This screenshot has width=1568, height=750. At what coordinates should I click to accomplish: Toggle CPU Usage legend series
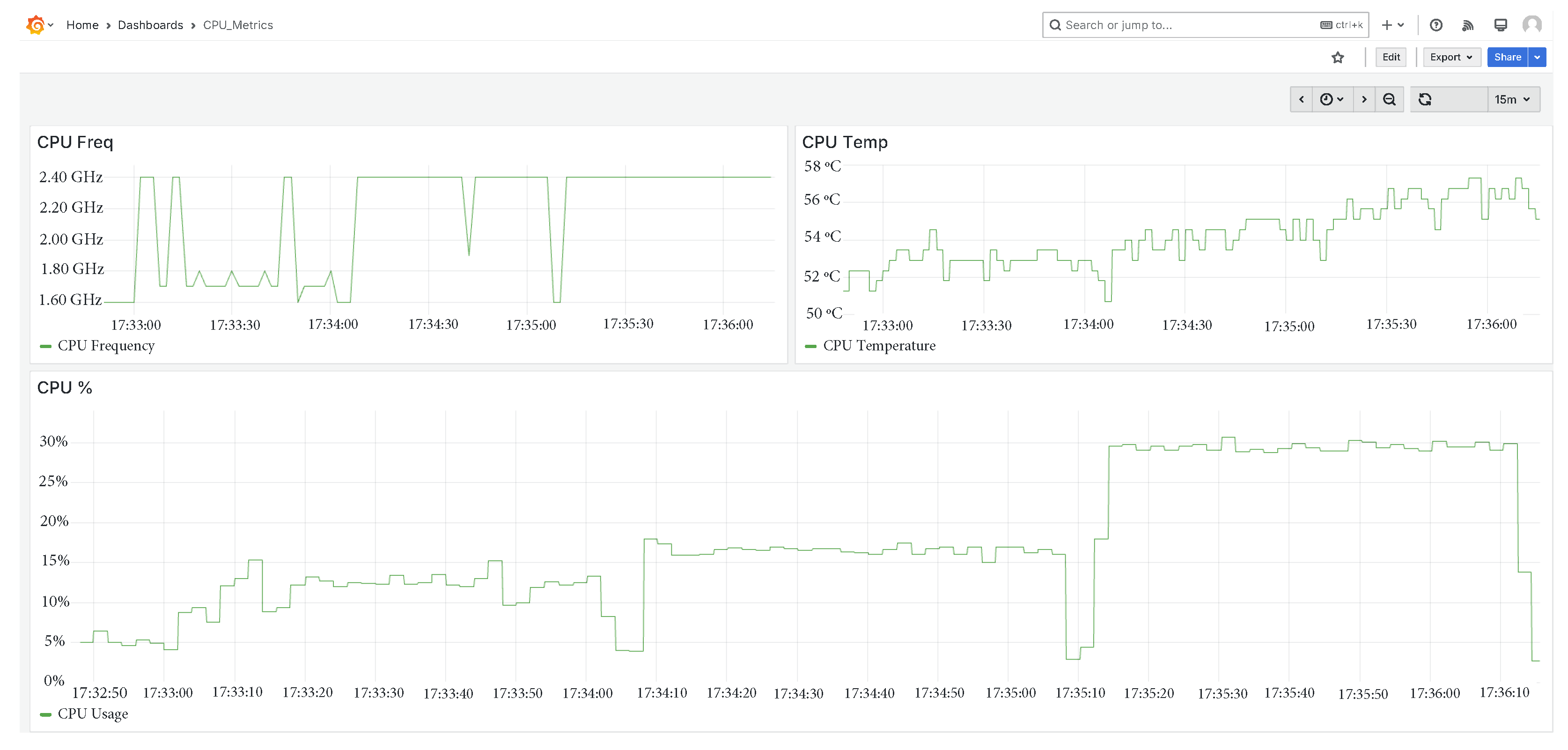point(93,714)
